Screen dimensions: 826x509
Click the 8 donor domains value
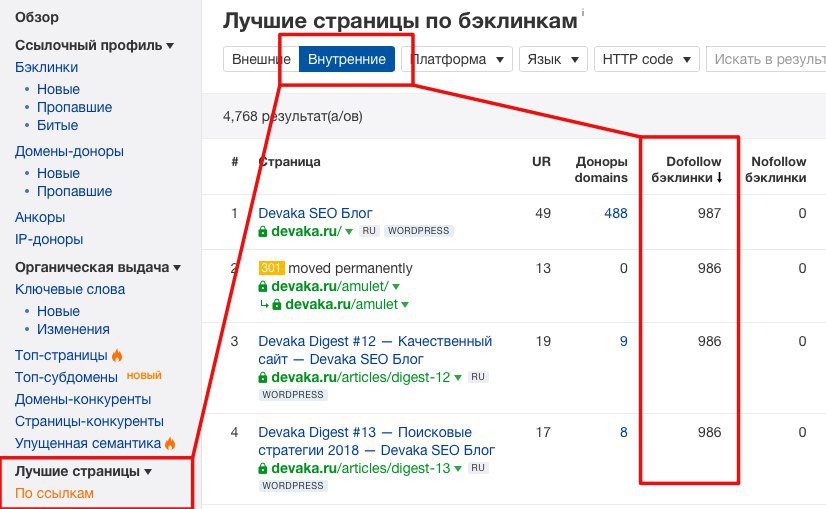pyautogui.click(x=623, y=432)
